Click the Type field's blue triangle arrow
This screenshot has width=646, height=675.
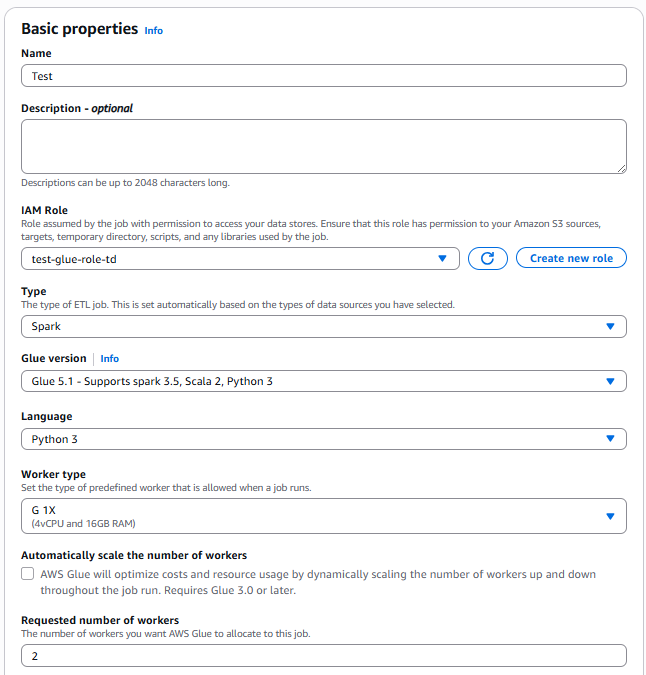coord(610,326)
